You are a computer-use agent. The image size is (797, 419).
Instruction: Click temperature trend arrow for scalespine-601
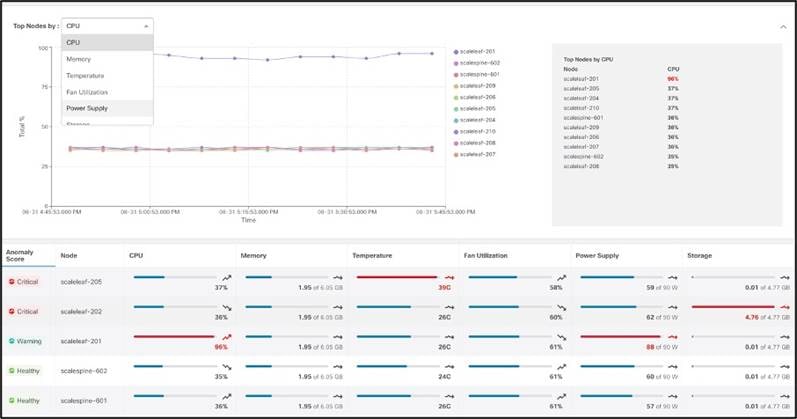(x=449, y=396)
